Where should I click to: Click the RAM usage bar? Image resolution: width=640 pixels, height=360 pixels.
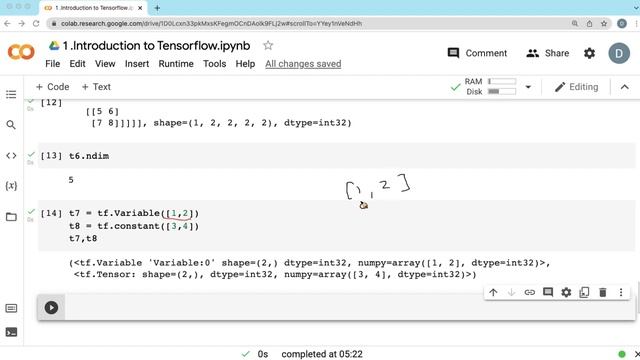pos(502,81)
